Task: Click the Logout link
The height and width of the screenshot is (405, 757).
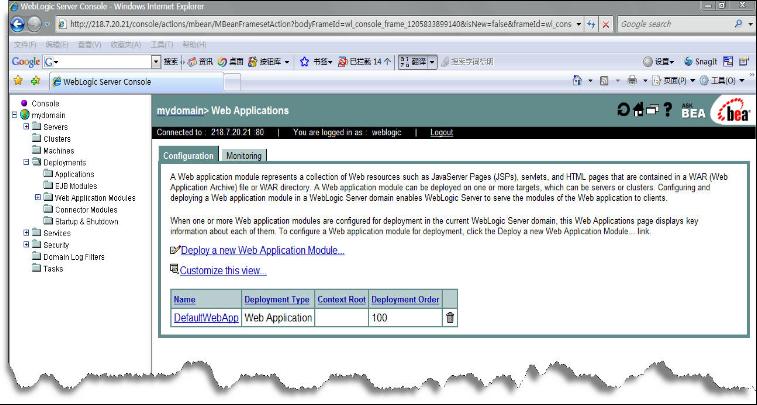Action: (x=441, y=132)
